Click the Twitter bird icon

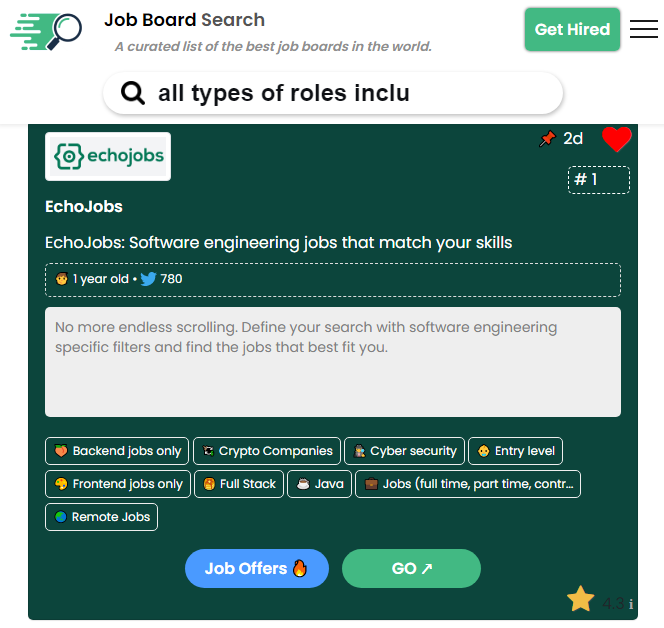pos(148,279)
